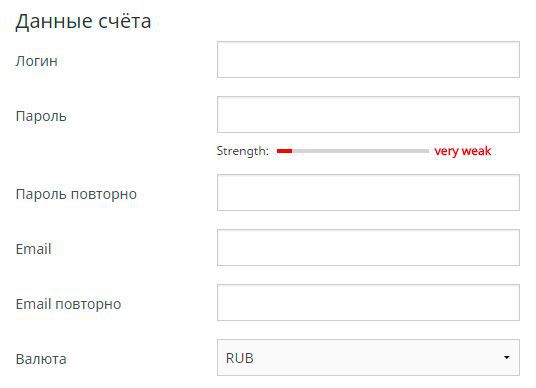Select the RUB currency value text
Viewport: 536px width, 388px height.
click(240, 358)
